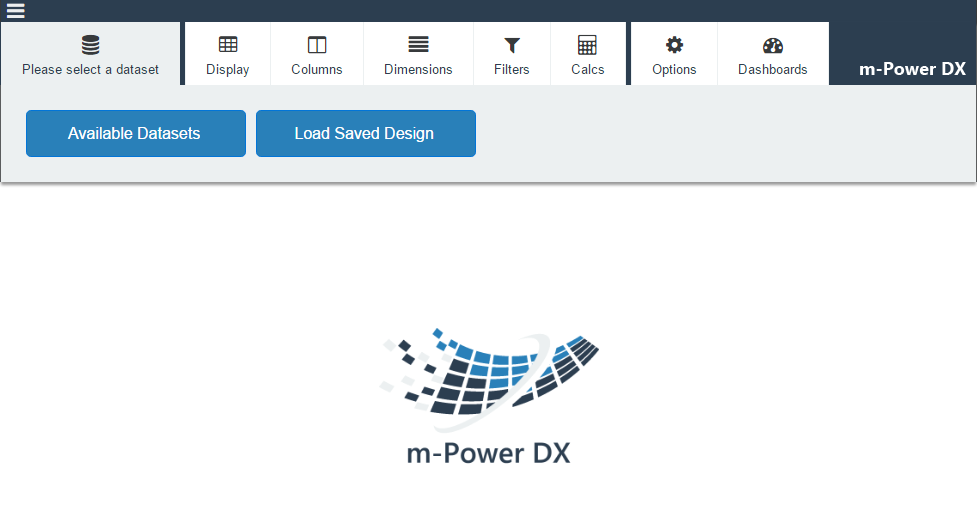
Task: Open the Options tab label
Action: 674,69
